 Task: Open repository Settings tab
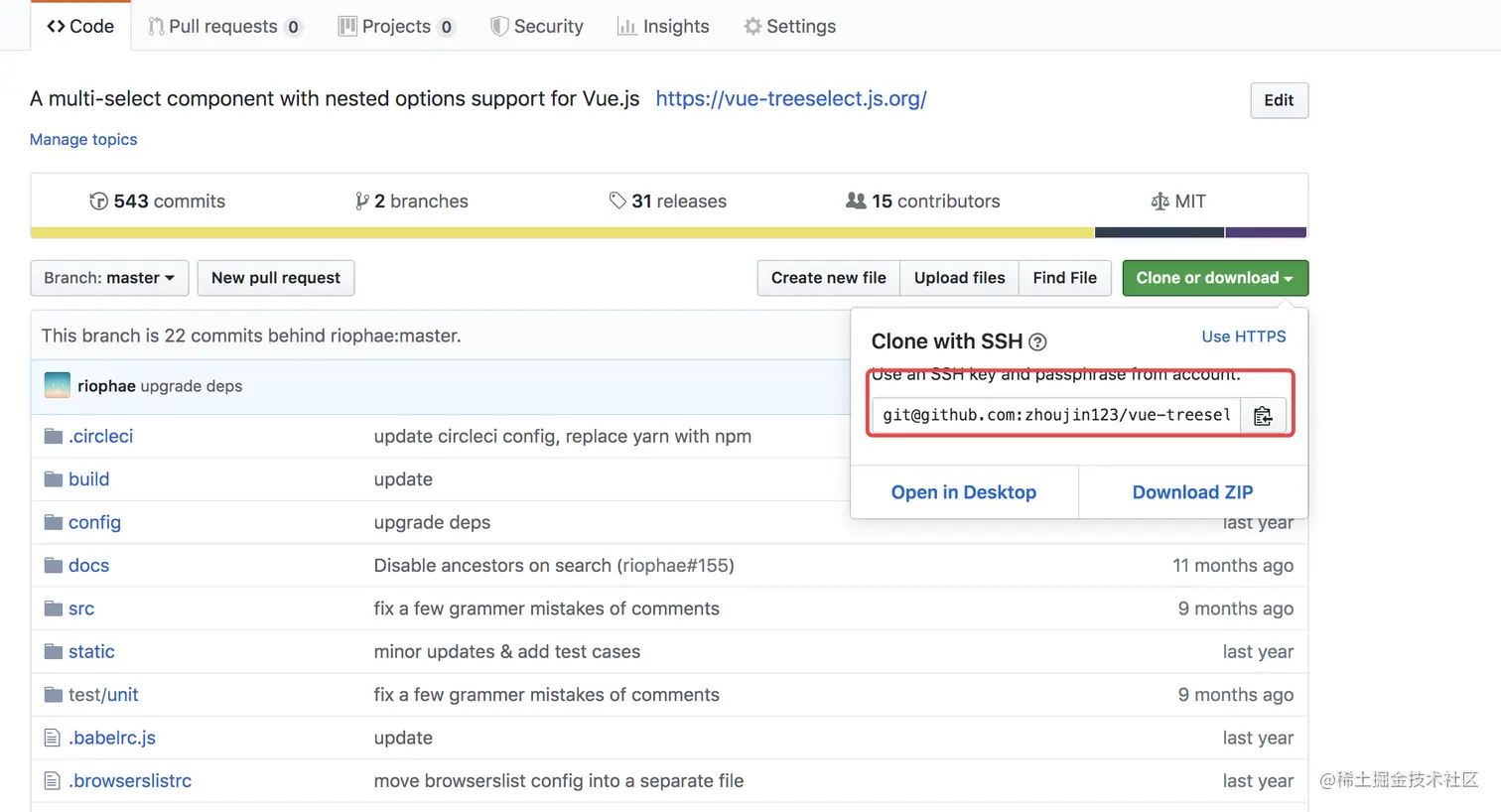pos(790,26)
